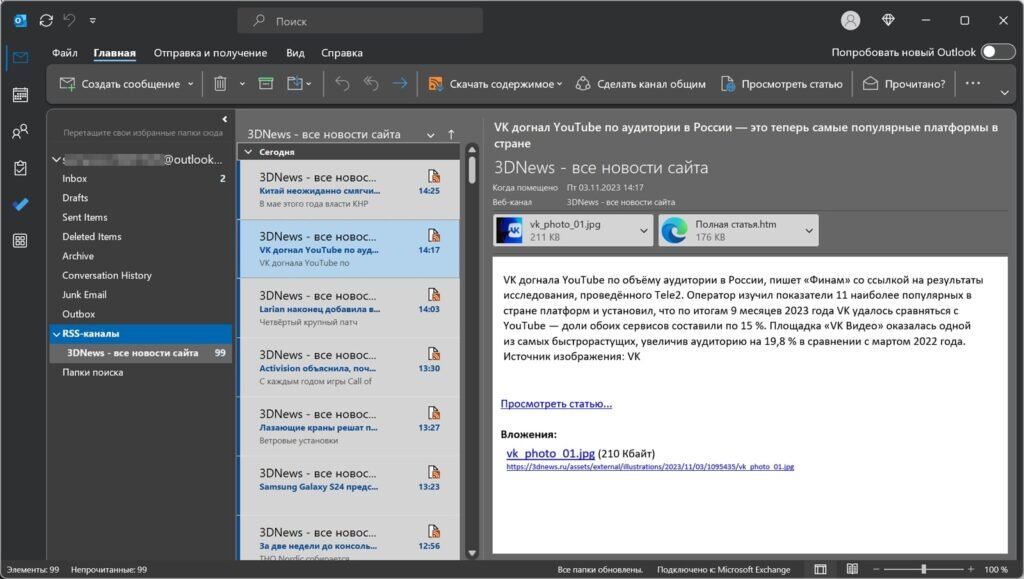Collapse the folder pane arrow
The height and width of the screenshot is (579, 1024).
(224, 119)
